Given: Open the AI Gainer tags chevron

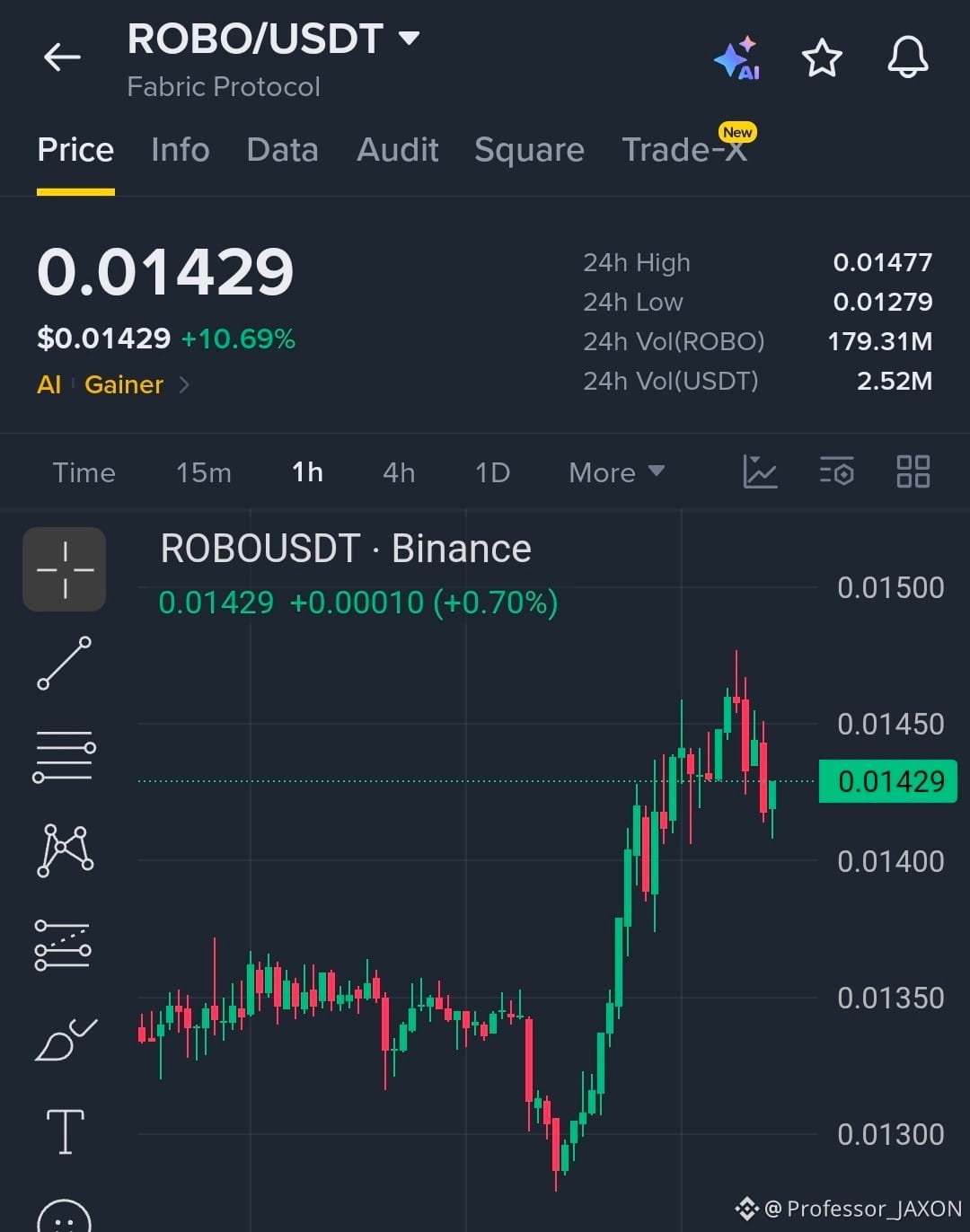Looking at the screenshot, I should 184,385.
